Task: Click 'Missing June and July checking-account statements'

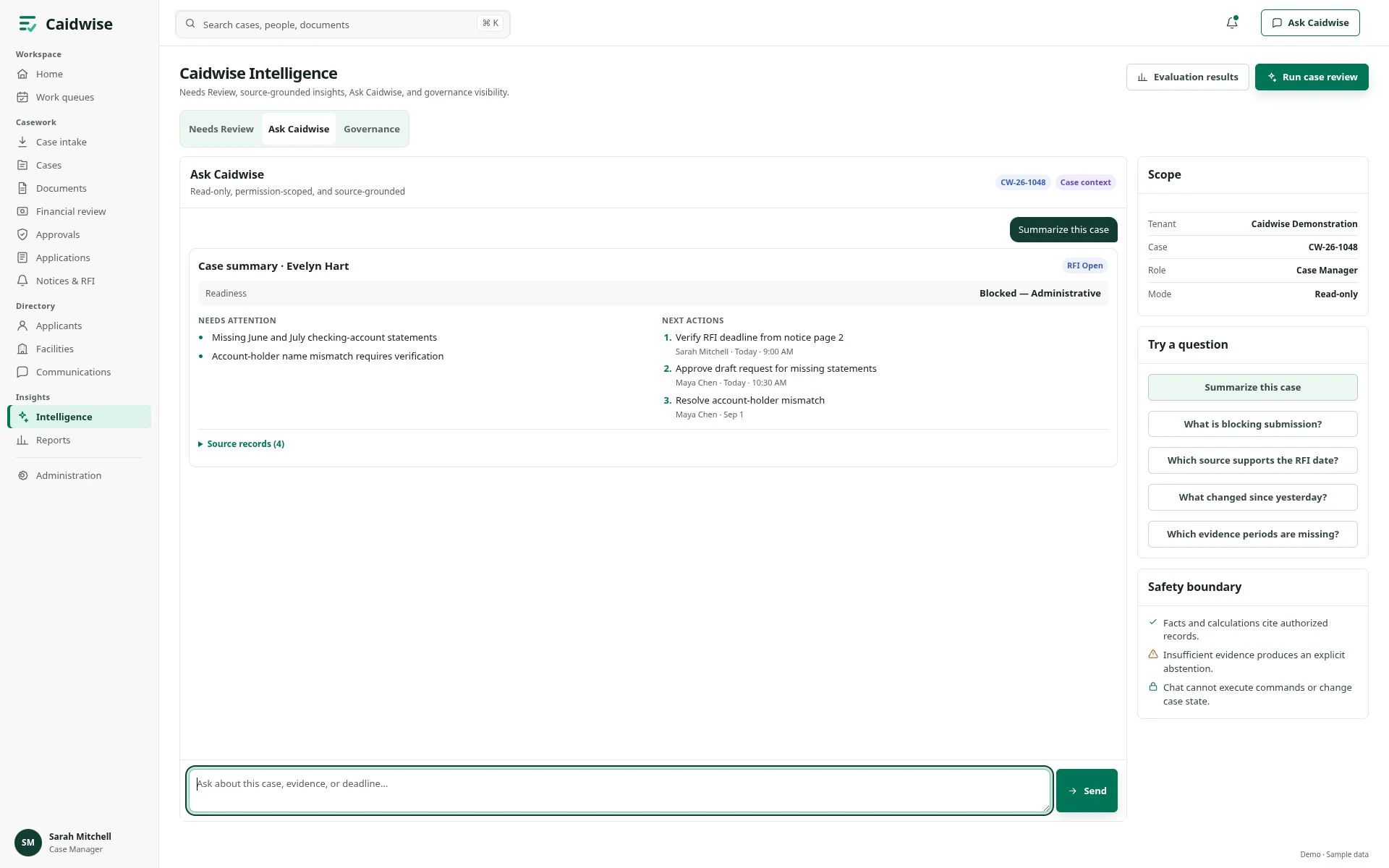Action: click(x=324, y=337)
